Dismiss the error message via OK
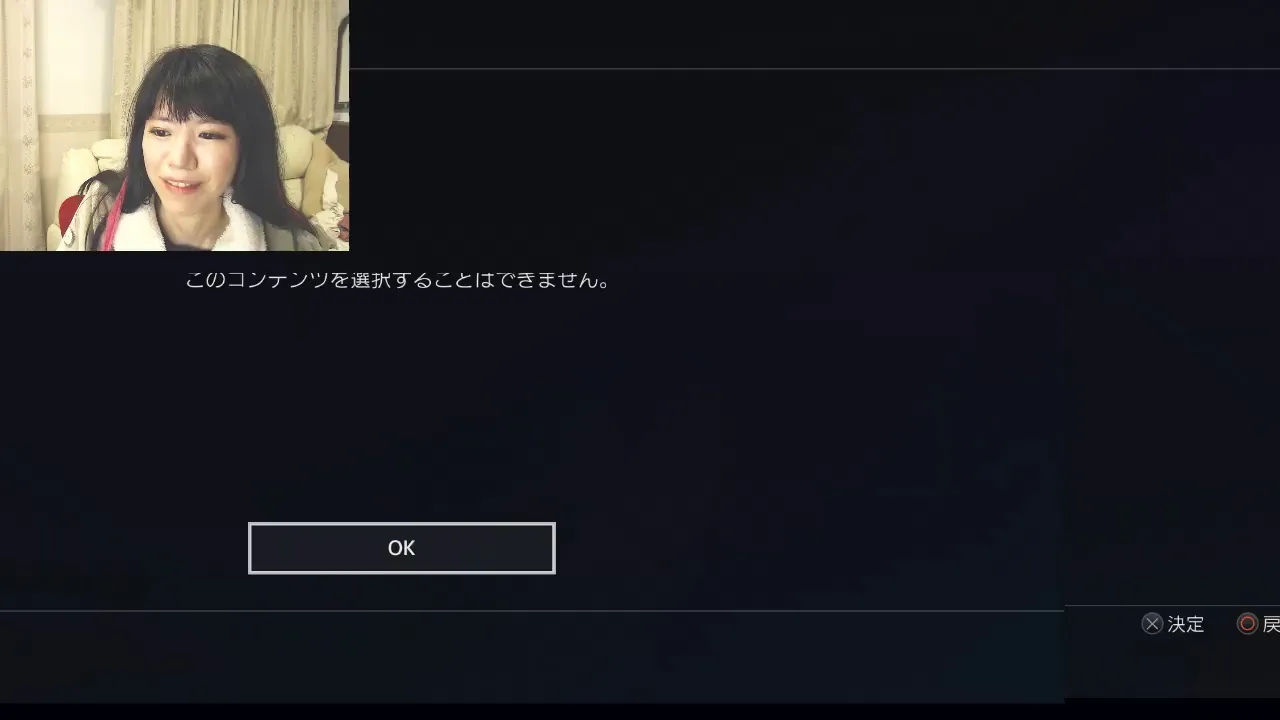The image size is (1280, 720). 401,548
